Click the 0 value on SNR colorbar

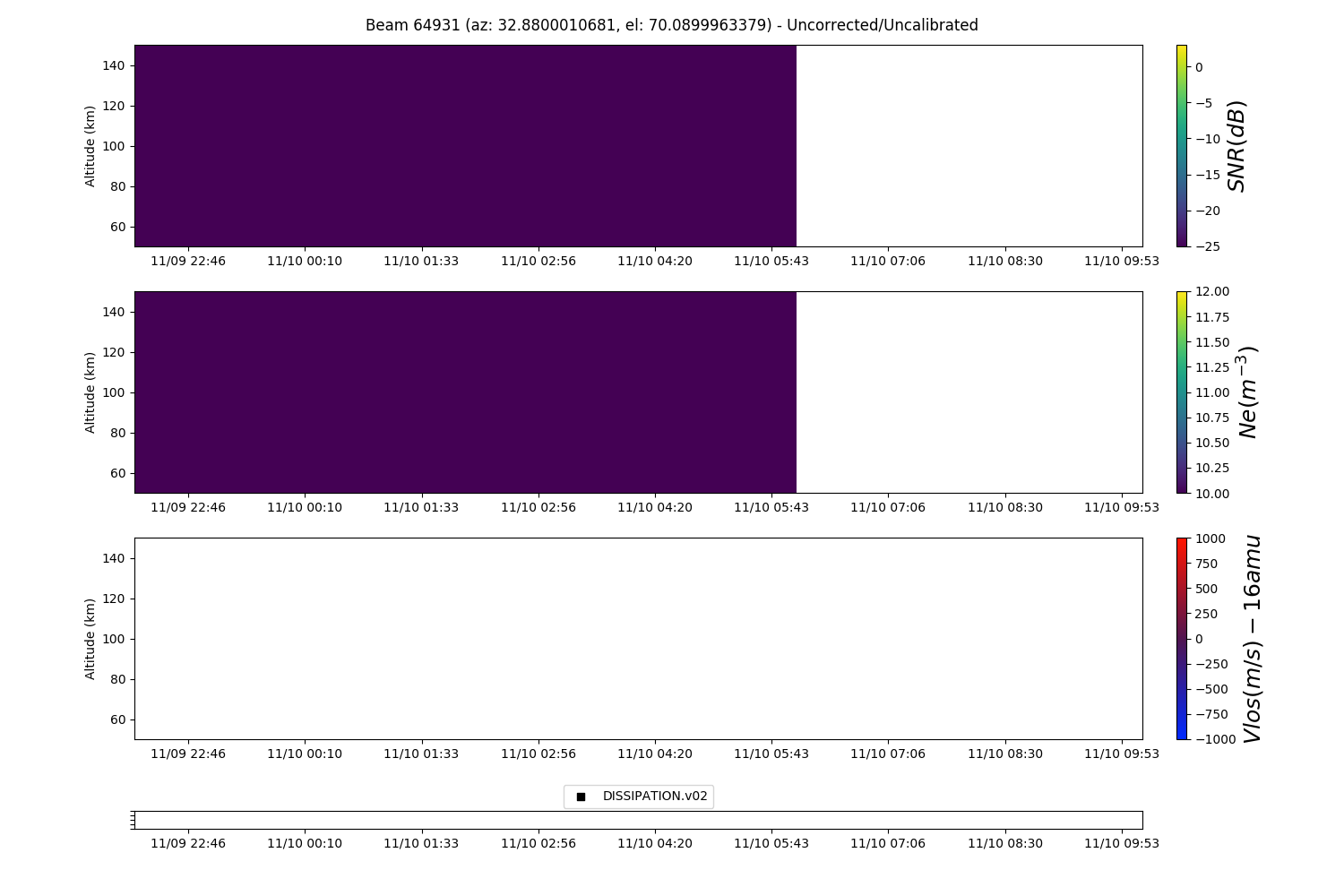click(x=1199, y=67)
